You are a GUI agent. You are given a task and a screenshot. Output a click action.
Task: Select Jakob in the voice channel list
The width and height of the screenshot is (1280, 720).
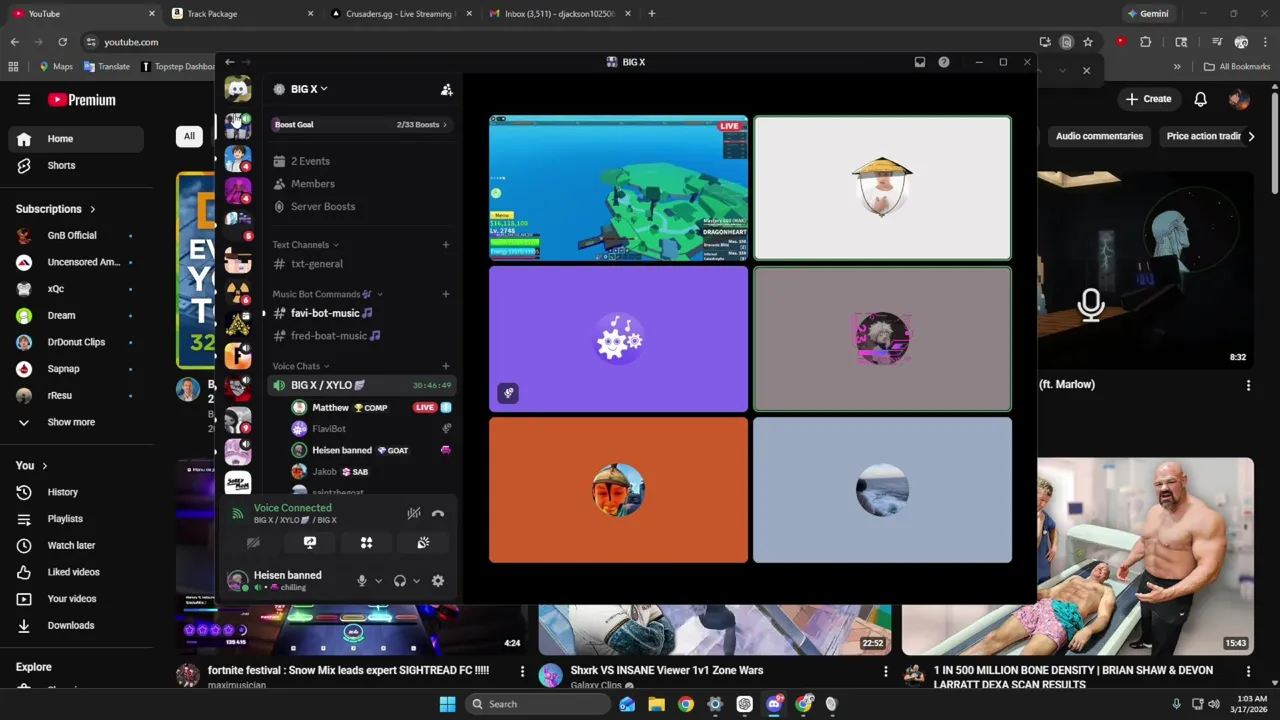coord(370,472)
